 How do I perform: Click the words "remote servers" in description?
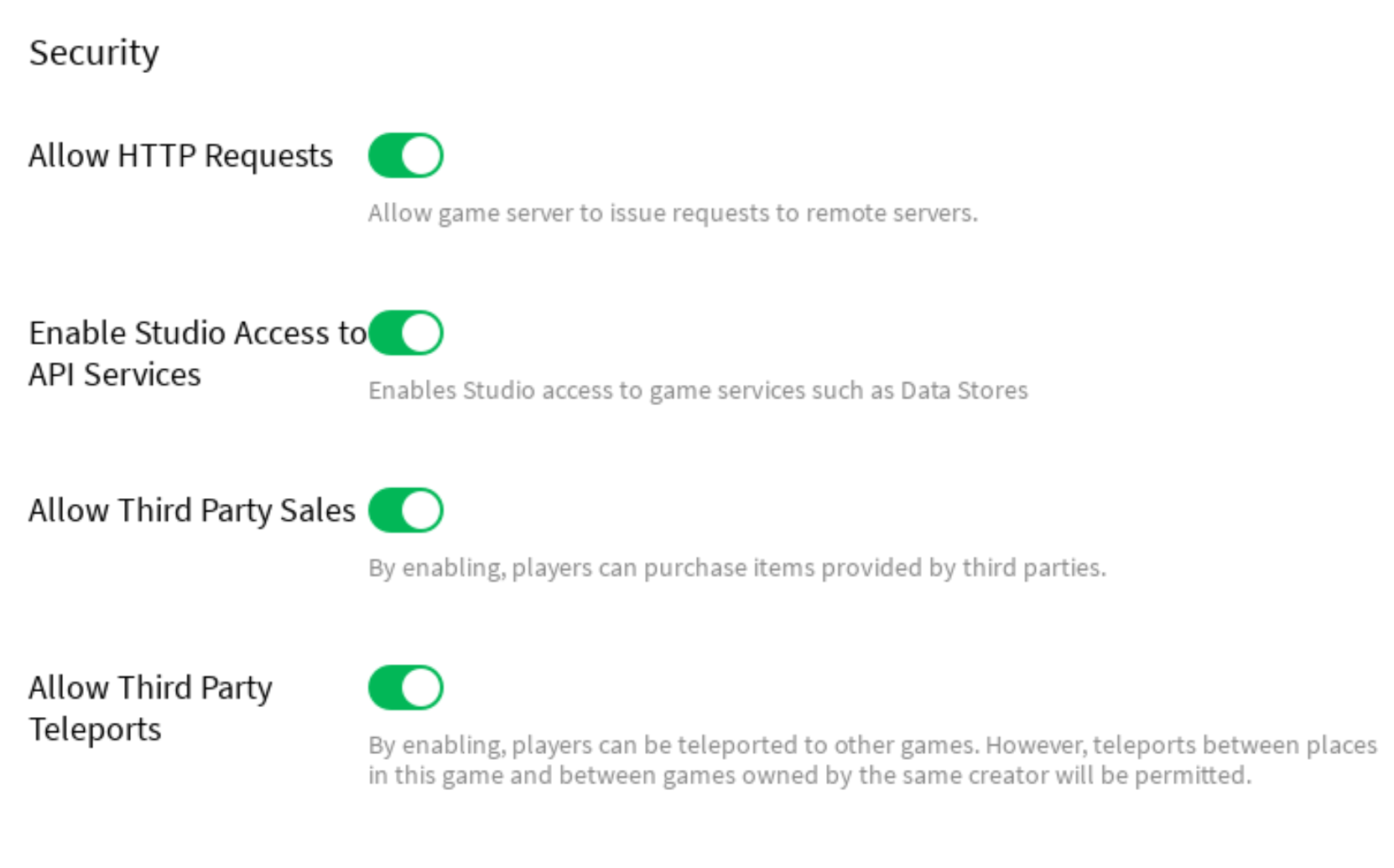coord(891,213)
